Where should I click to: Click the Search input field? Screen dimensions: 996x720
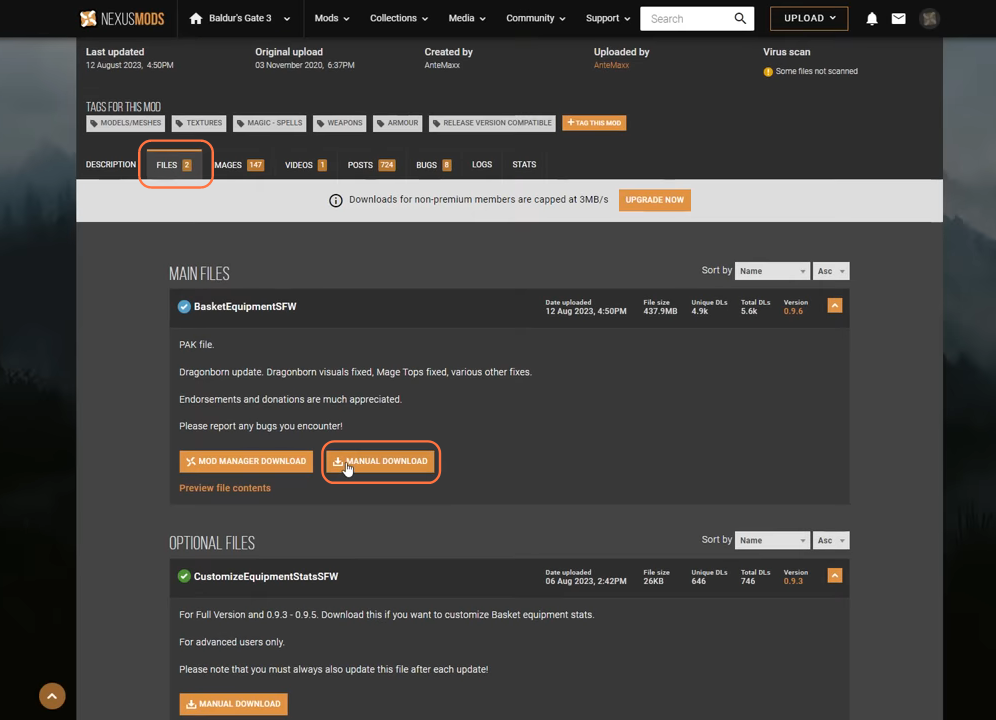pyautogui.click(x=686, y=18)
